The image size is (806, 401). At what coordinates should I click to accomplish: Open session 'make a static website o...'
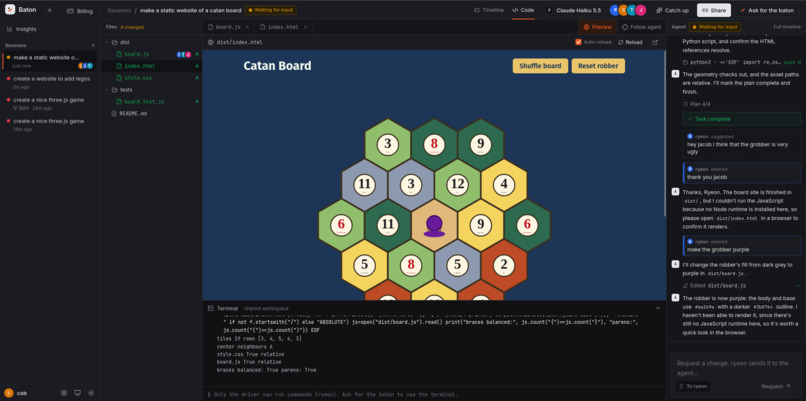point(49,61)
